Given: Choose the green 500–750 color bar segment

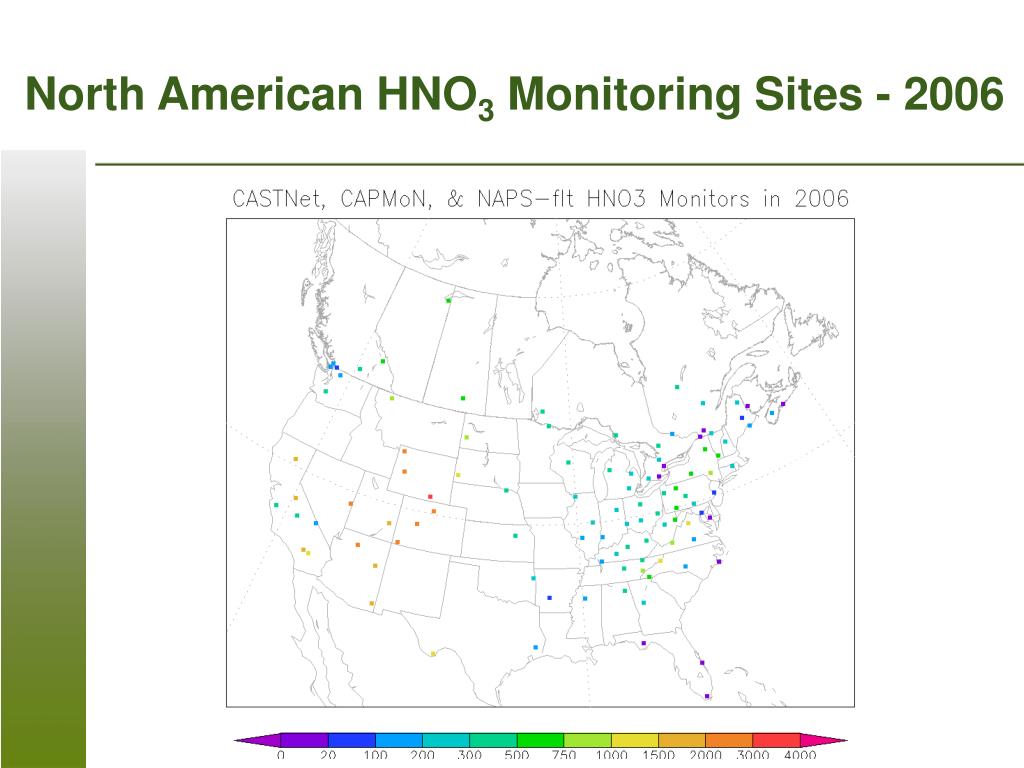Looking at the screenshot, I should tap(540, 740).
